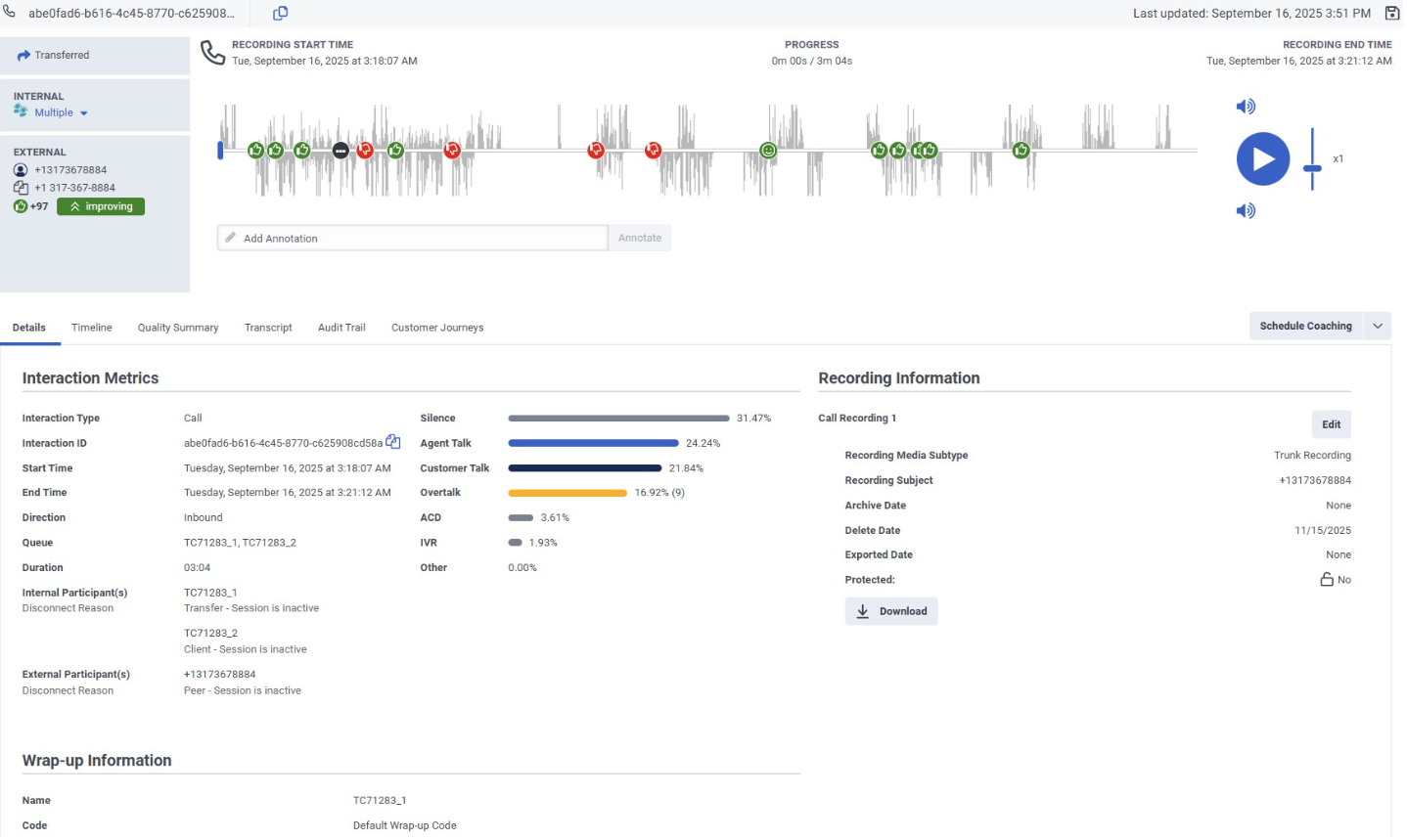Viewport: 1407px width, 840px height.
Task: Play the call recording
Action: point(1262,159)
